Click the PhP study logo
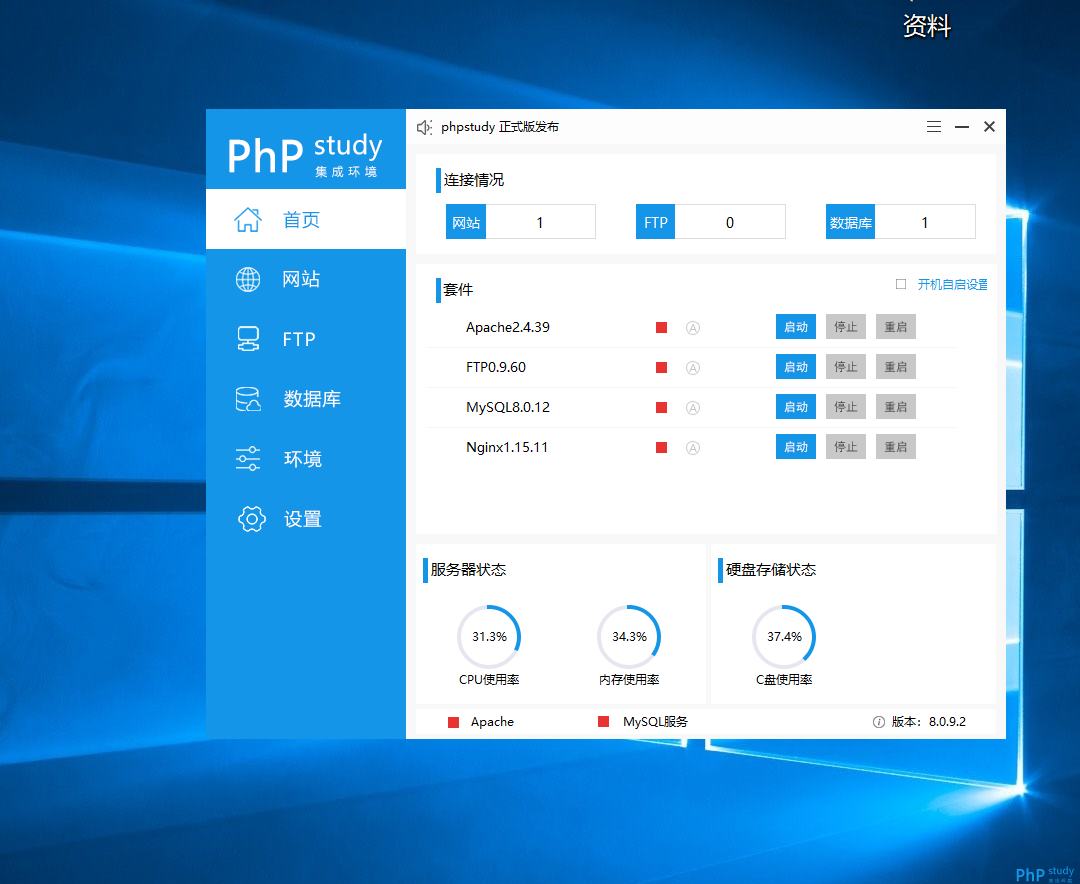The image size is (1080, 884). coord(305,154)
